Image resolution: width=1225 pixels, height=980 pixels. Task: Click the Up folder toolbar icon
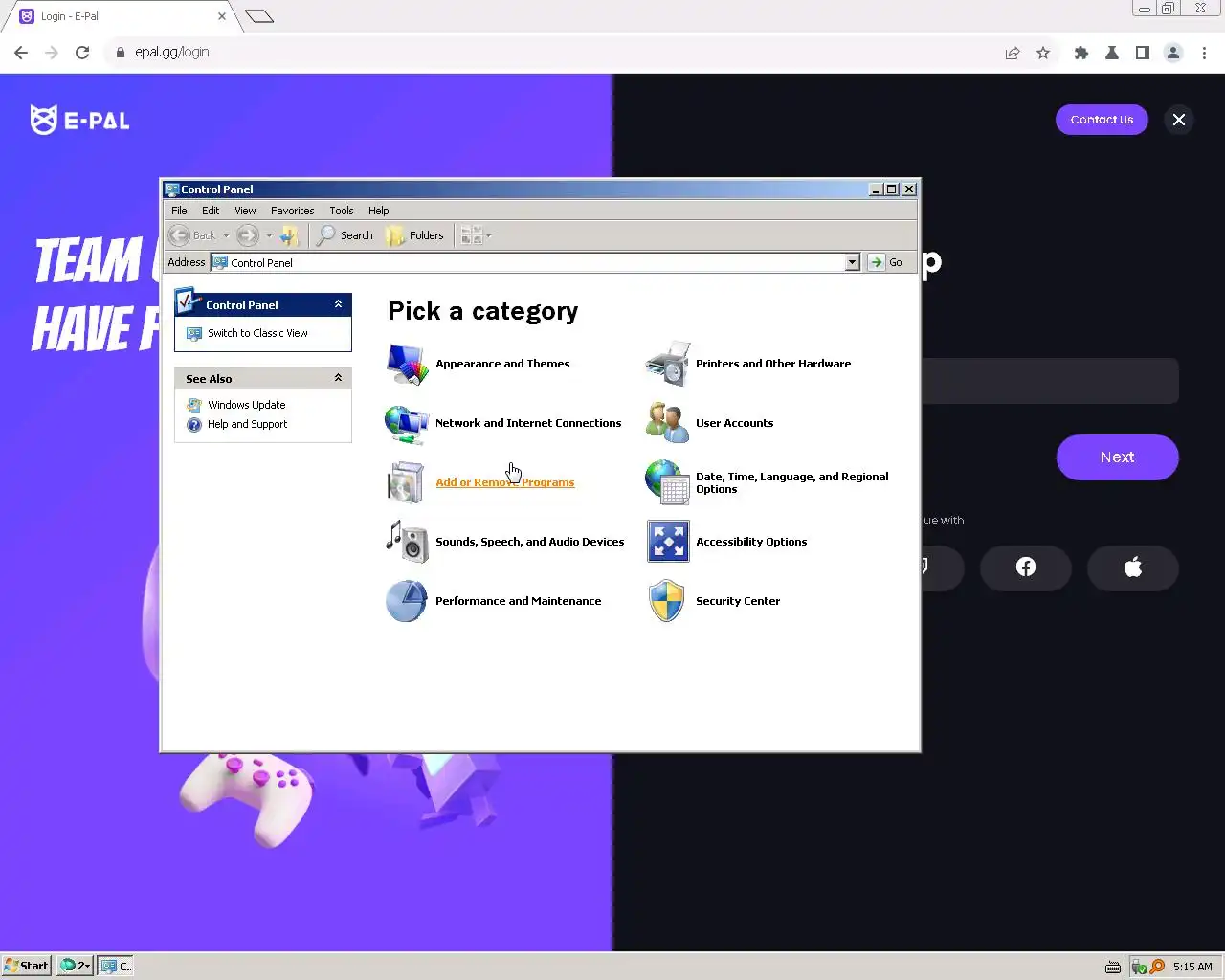point(290,235)
